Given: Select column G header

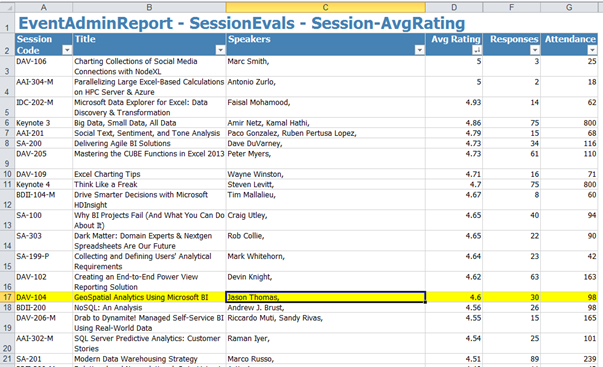Looking at the screenshot, I should point(569,7).
